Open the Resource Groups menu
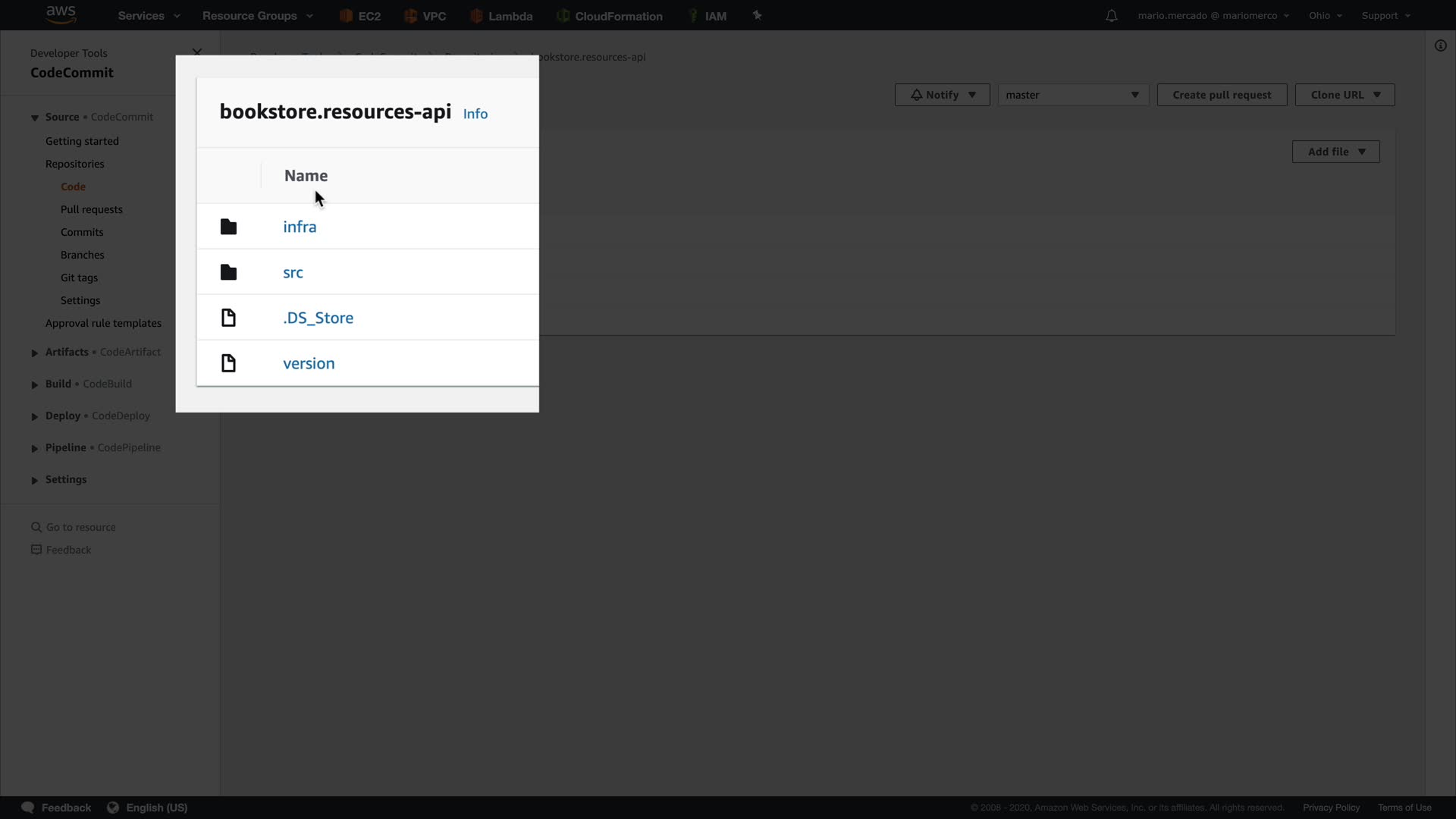The width and height of the screenshot is (1456, 819). point(257,16)
